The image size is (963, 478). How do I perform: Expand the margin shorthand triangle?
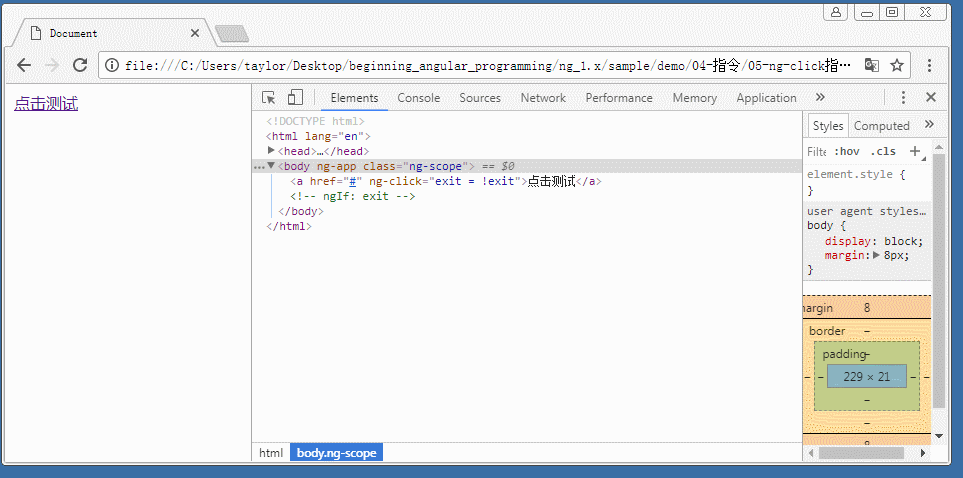pos(876,255)
